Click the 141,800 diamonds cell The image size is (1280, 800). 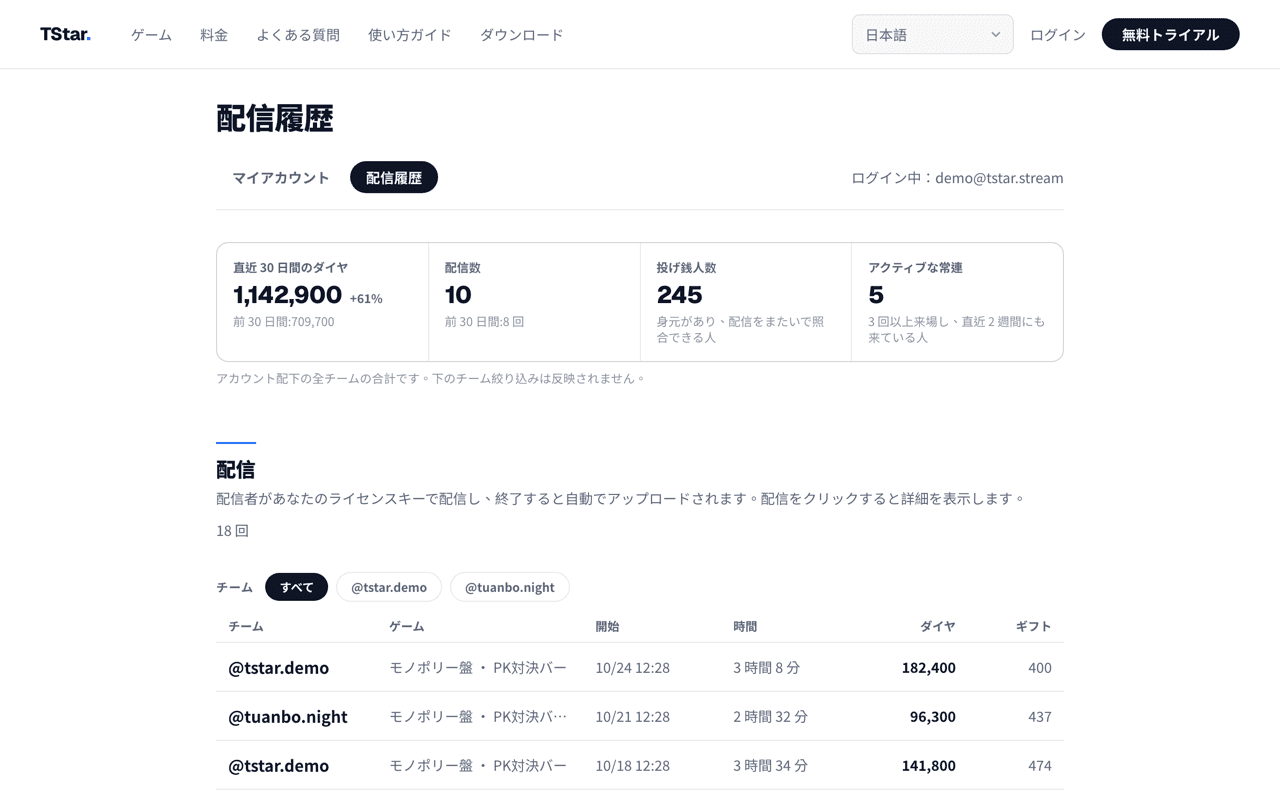929,765
